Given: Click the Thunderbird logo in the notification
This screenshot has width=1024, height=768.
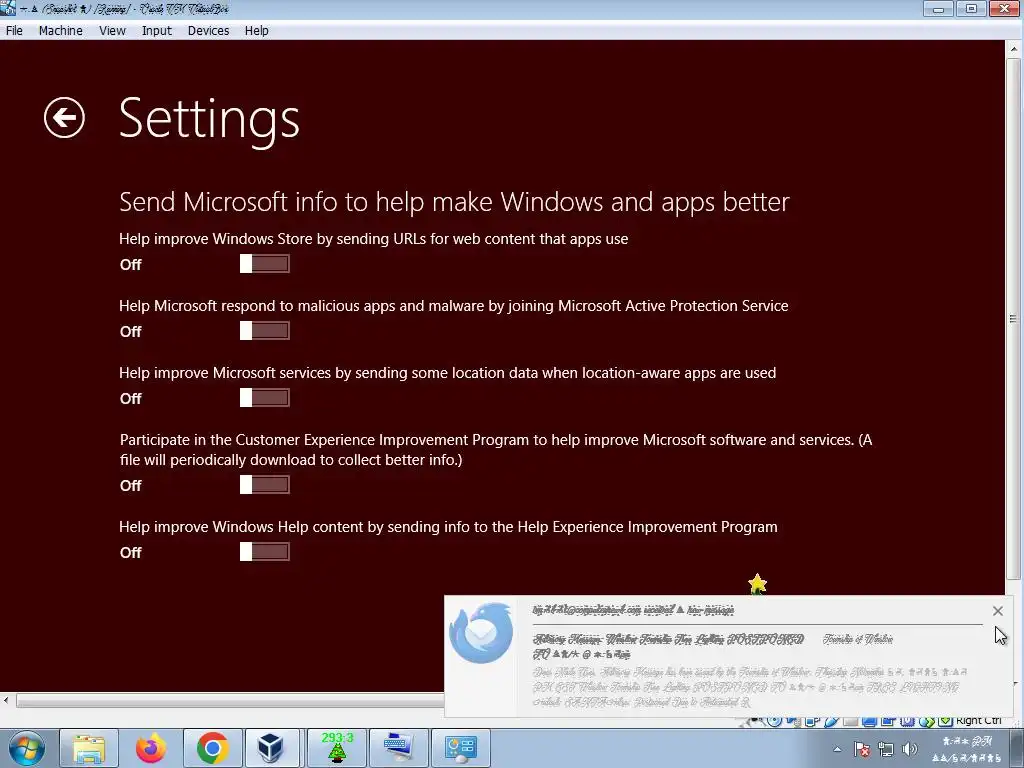Looking at the screenshot, I should (x=481, y=633).
